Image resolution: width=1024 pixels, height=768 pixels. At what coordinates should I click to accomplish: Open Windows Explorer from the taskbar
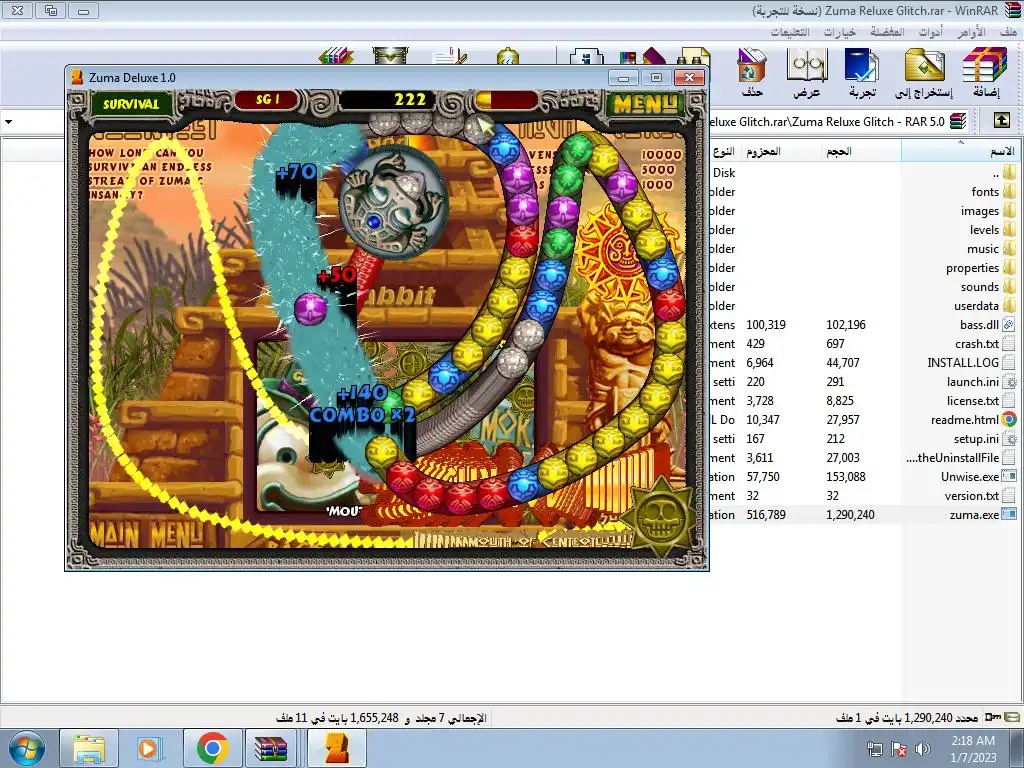89,748
